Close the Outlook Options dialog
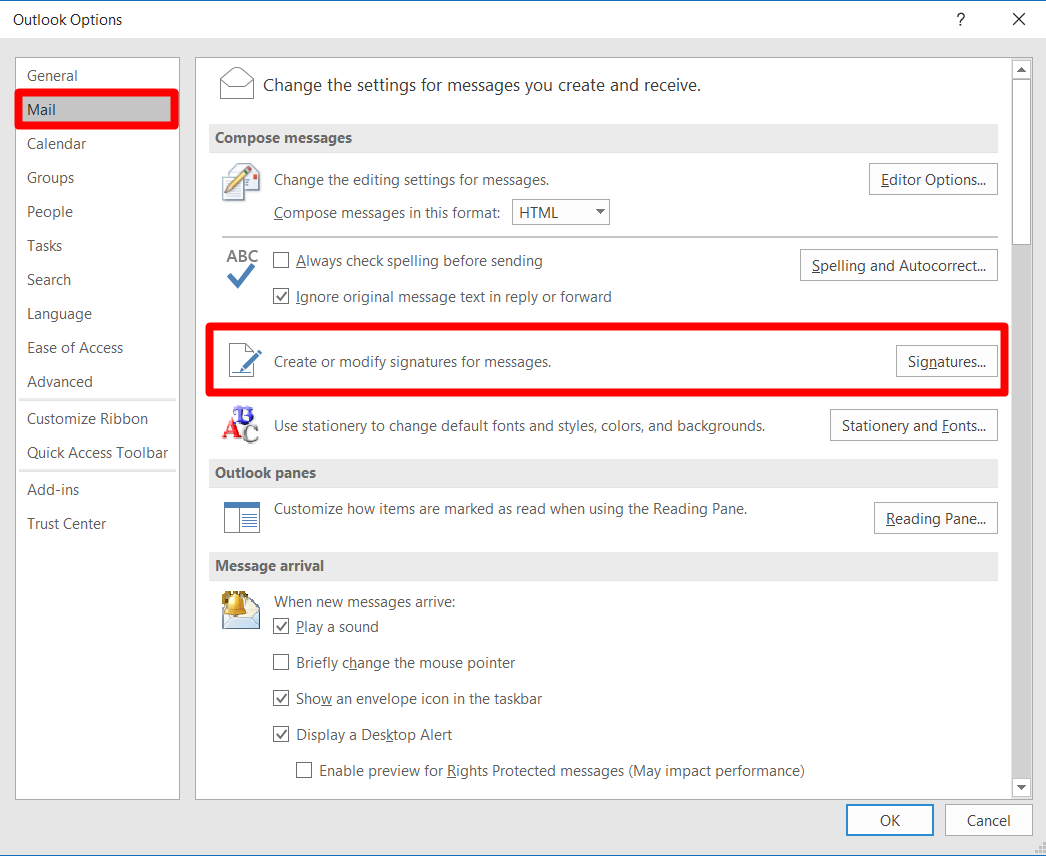1046x856 pixels. point(1019,19)
